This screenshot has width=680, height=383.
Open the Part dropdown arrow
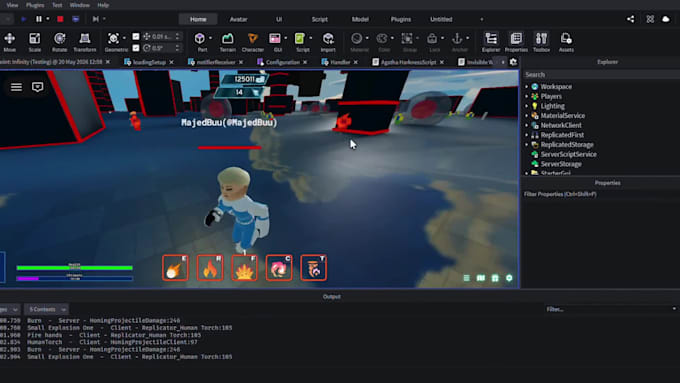click(210, 39)
